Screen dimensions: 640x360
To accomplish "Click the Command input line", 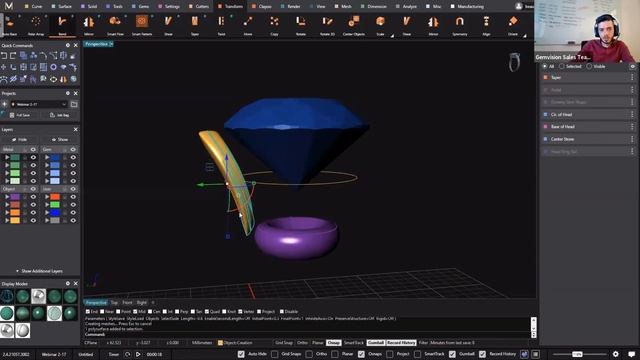I will point(308,334).
